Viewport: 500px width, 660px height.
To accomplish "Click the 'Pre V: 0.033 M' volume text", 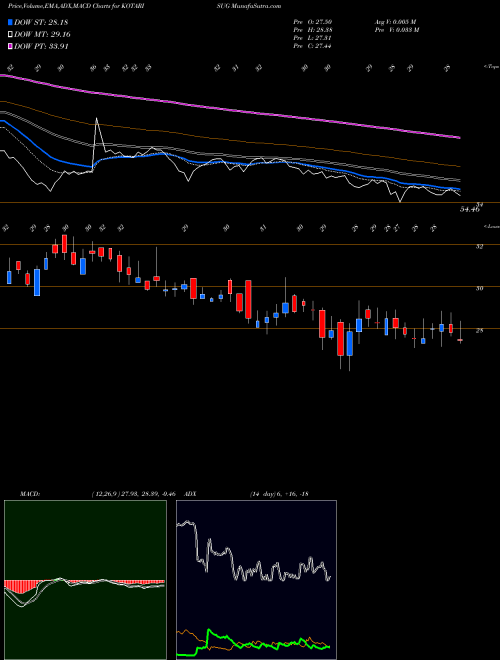I will [x=396, y=30].
